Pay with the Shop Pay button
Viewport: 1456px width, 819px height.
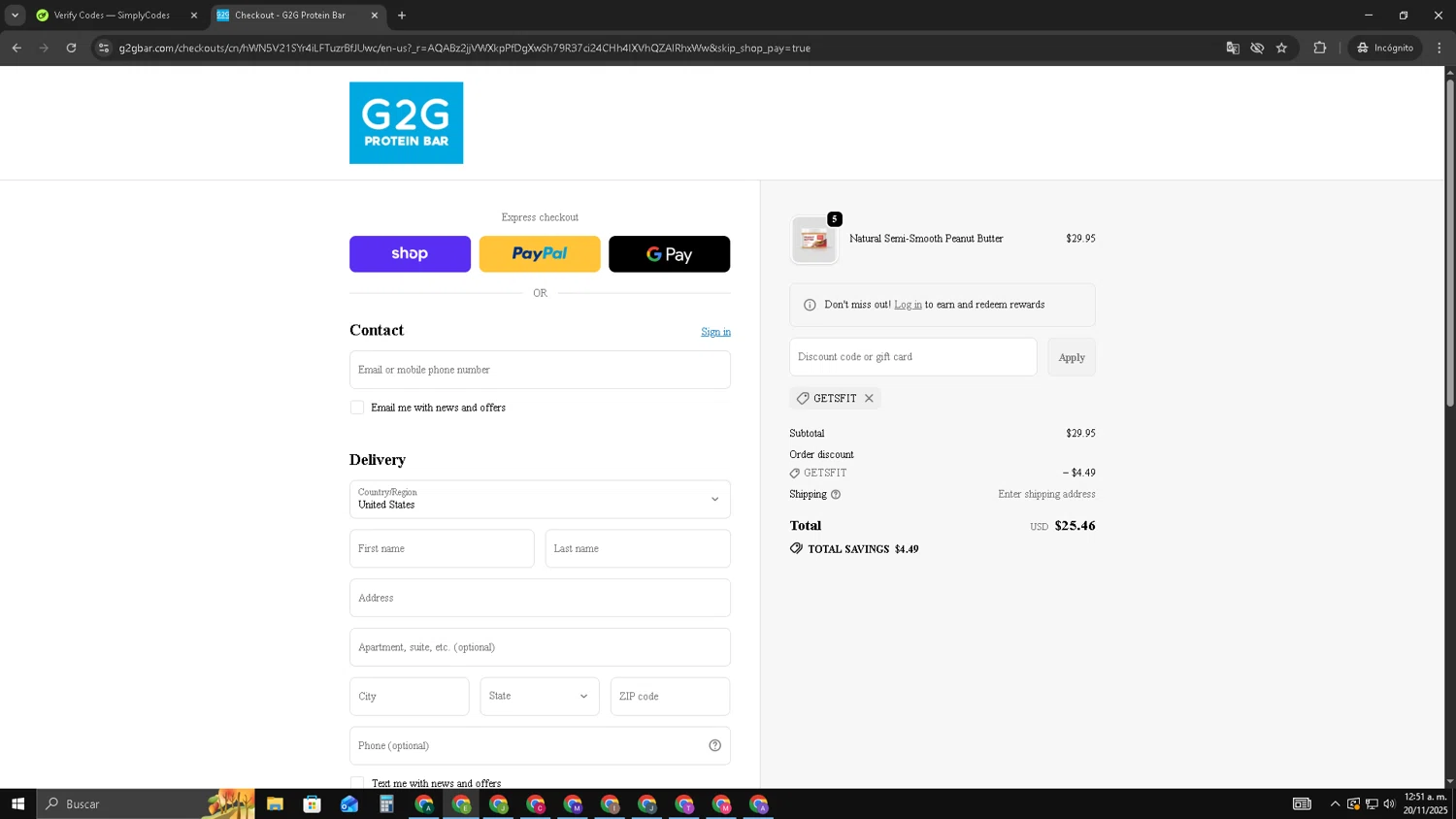point(410,253)
